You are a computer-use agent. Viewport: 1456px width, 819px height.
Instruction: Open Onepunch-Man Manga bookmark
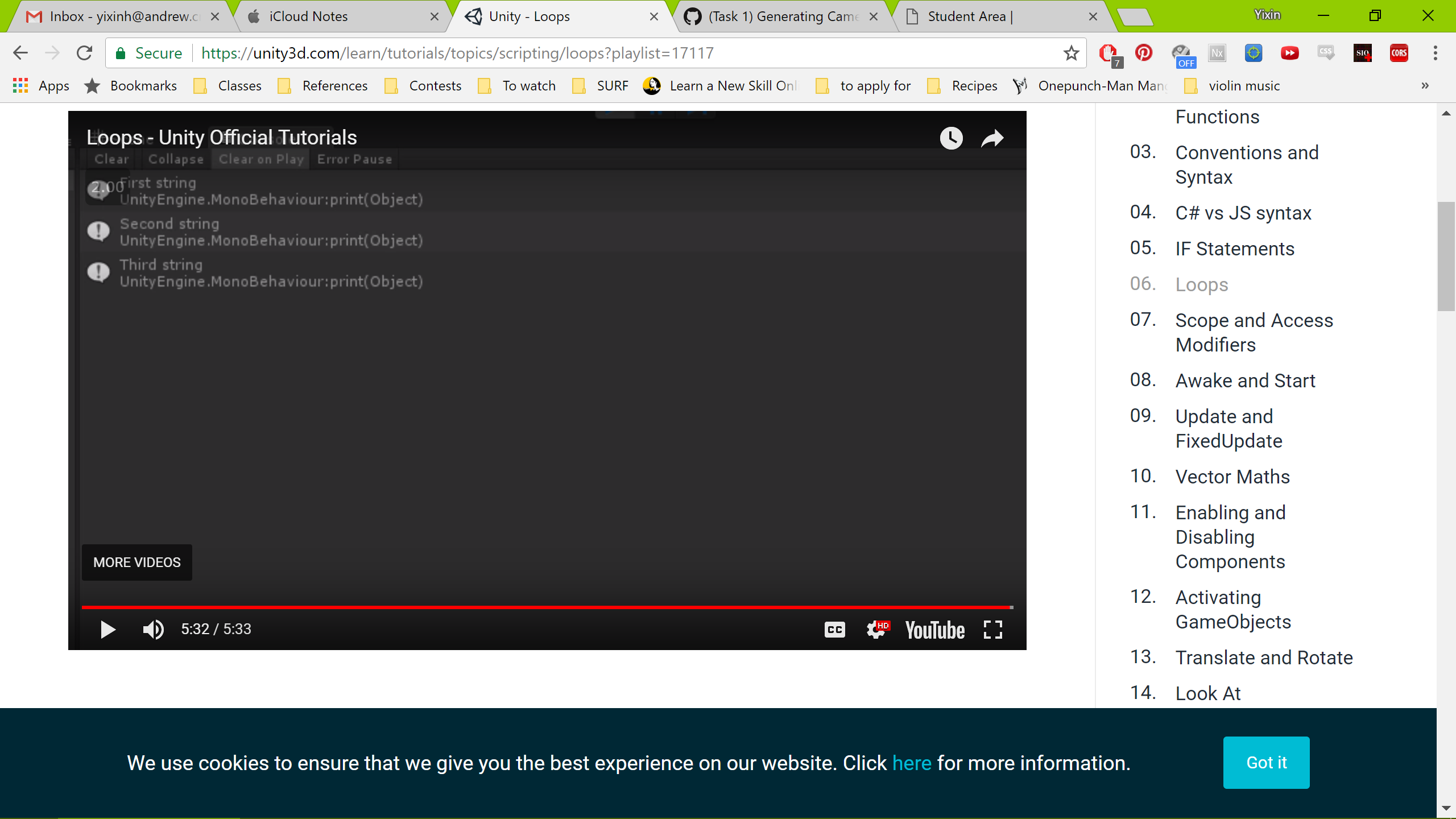point(1090,86)
